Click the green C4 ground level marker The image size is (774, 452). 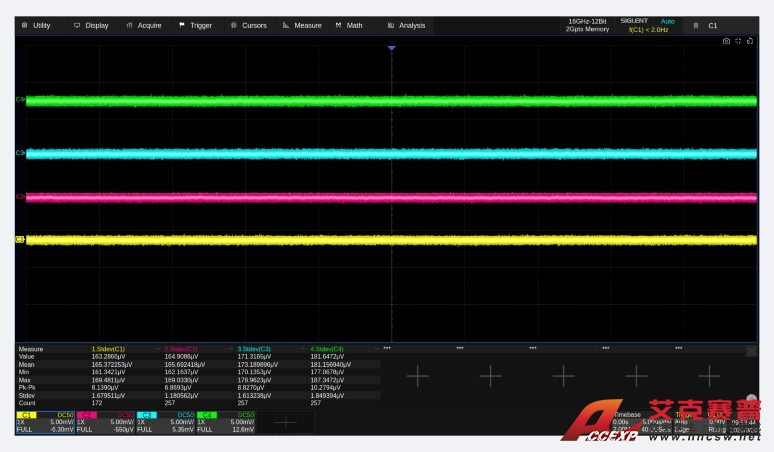(x=19, y=99)
